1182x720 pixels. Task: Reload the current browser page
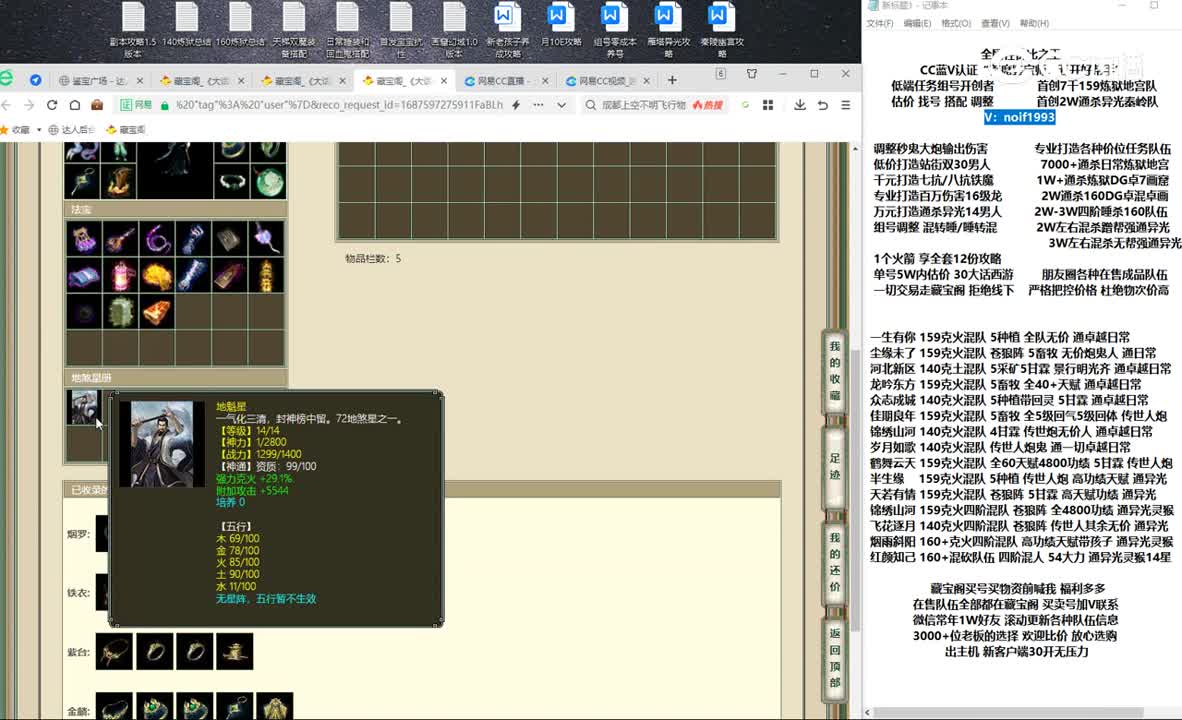[52, 105]
